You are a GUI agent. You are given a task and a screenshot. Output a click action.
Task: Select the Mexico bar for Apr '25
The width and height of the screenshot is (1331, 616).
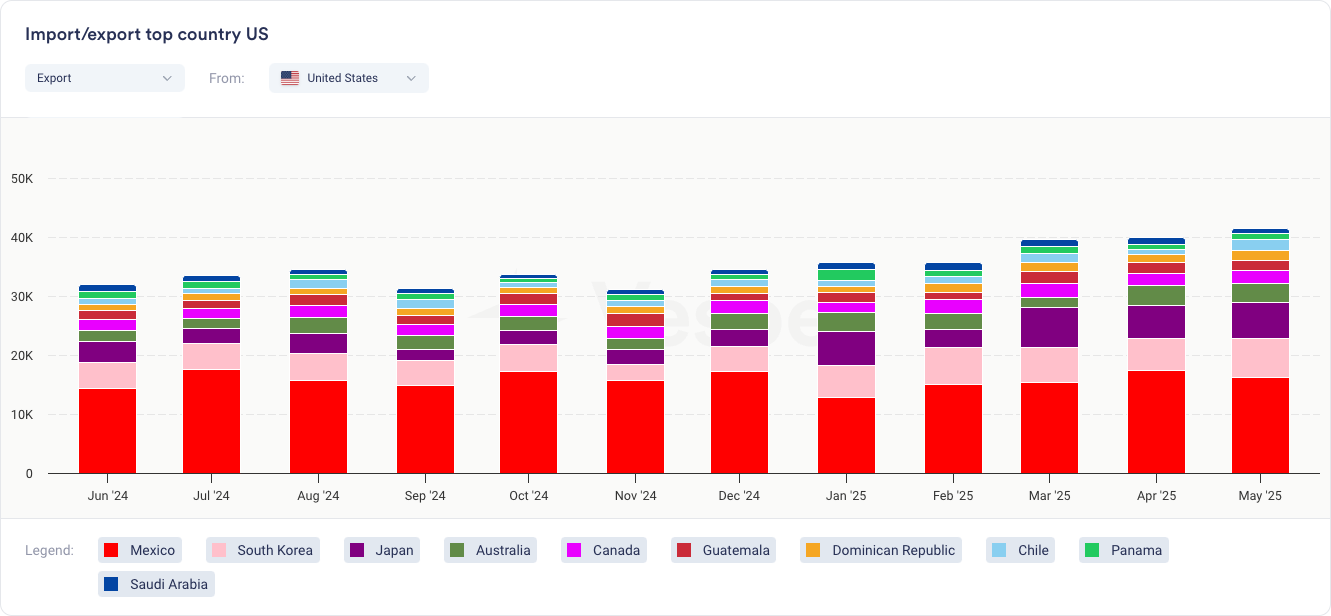coord(1156,421)
